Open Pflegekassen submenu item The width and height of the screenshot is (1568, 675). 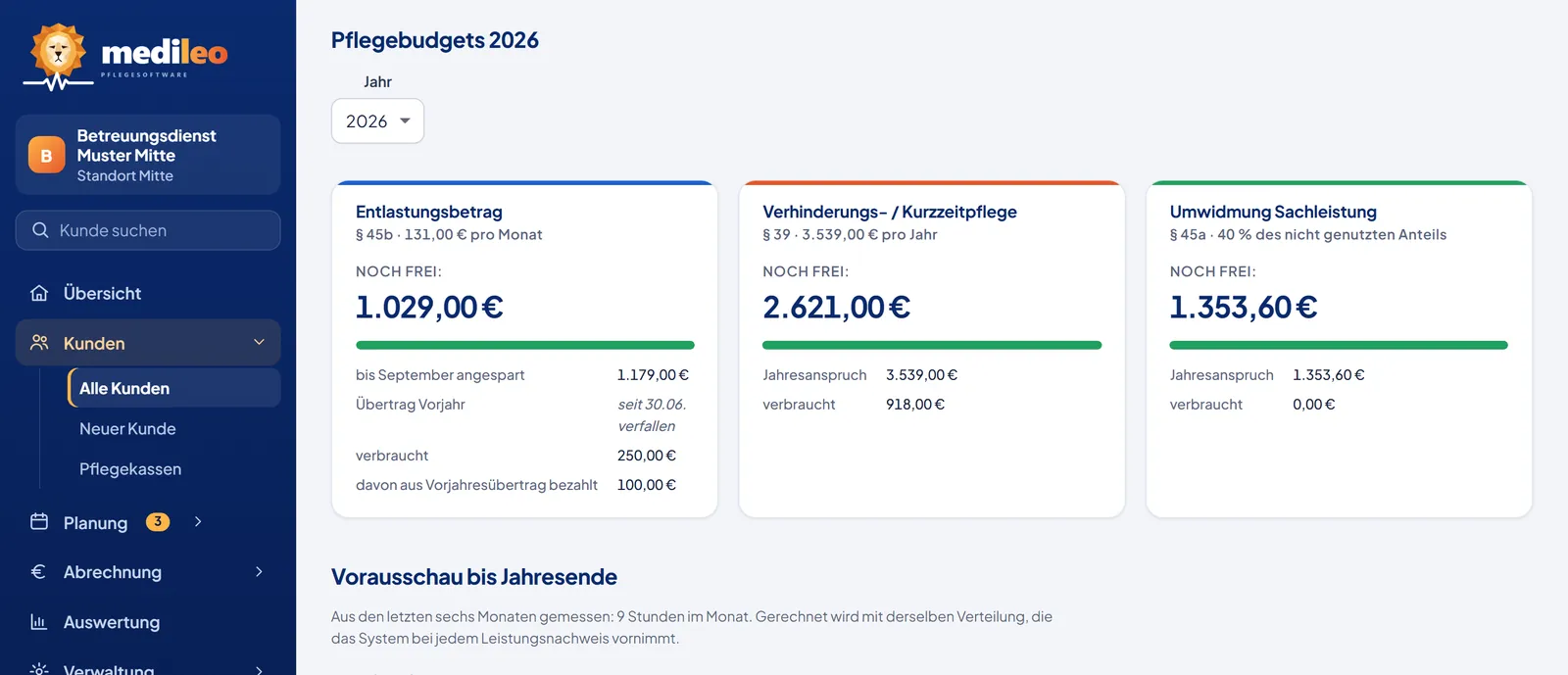130,468
